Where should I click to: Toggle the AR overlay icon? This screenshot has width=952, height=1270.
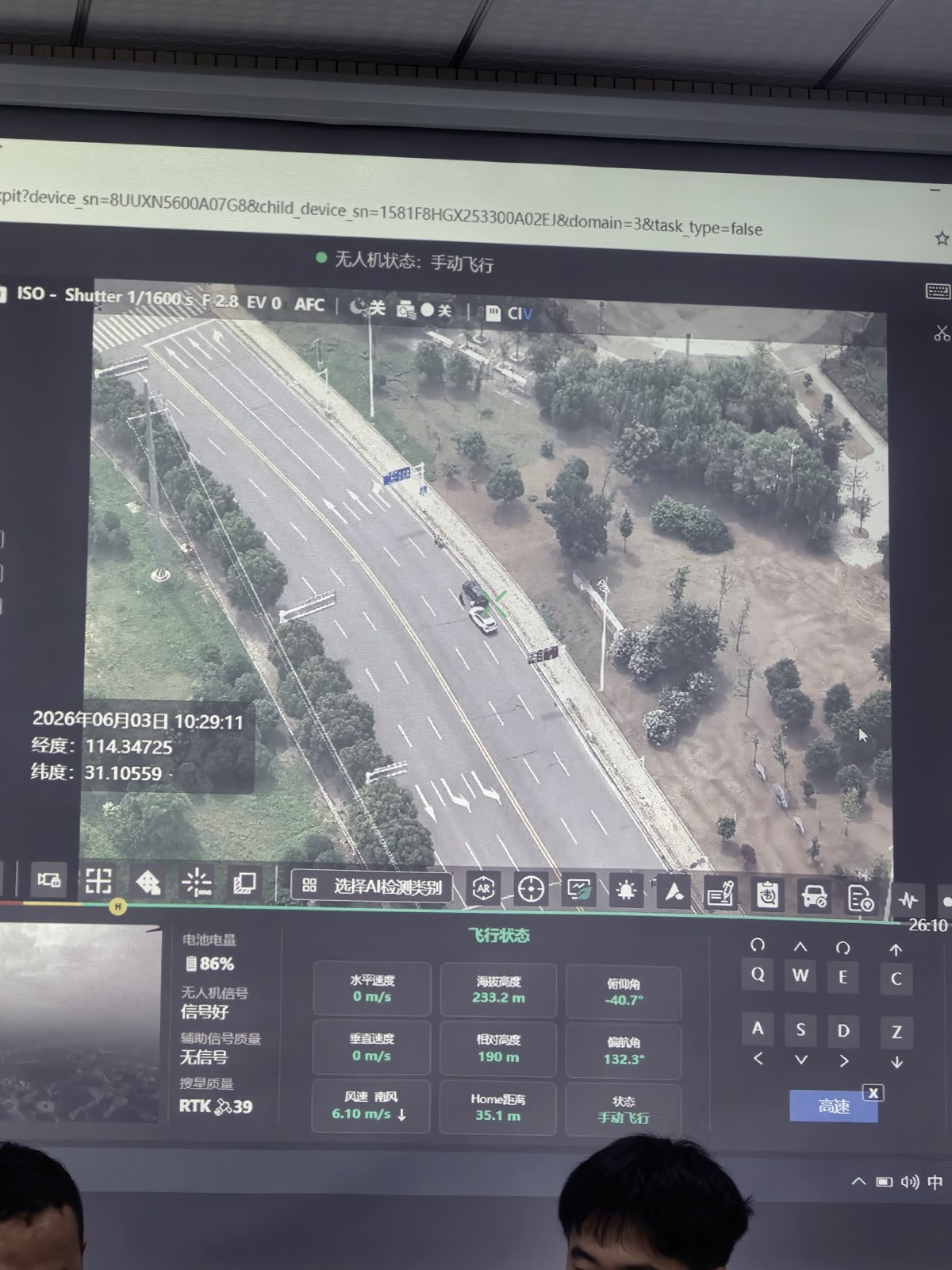[484, 888]
